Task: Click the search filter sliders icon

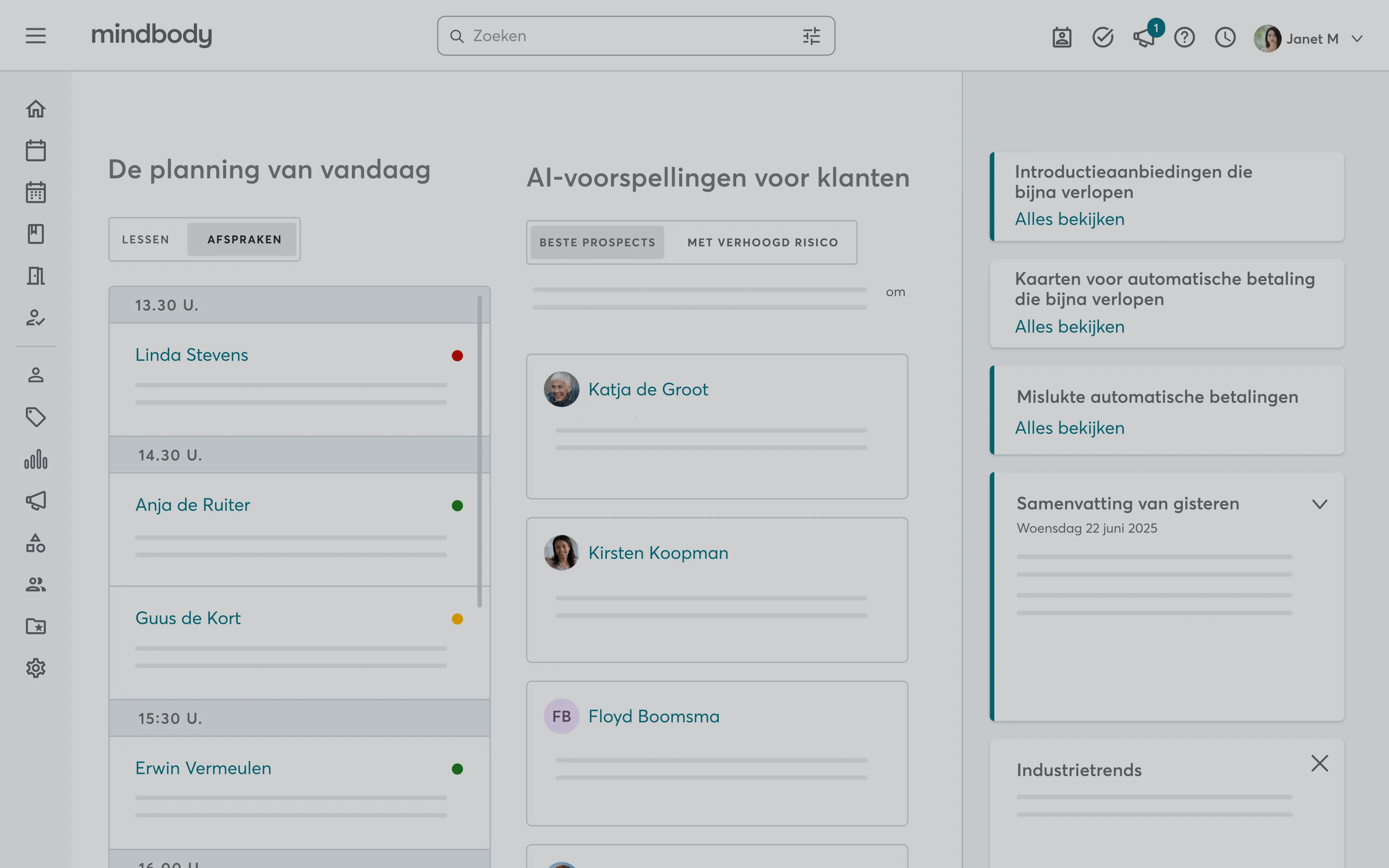Action: click(811, 36)
